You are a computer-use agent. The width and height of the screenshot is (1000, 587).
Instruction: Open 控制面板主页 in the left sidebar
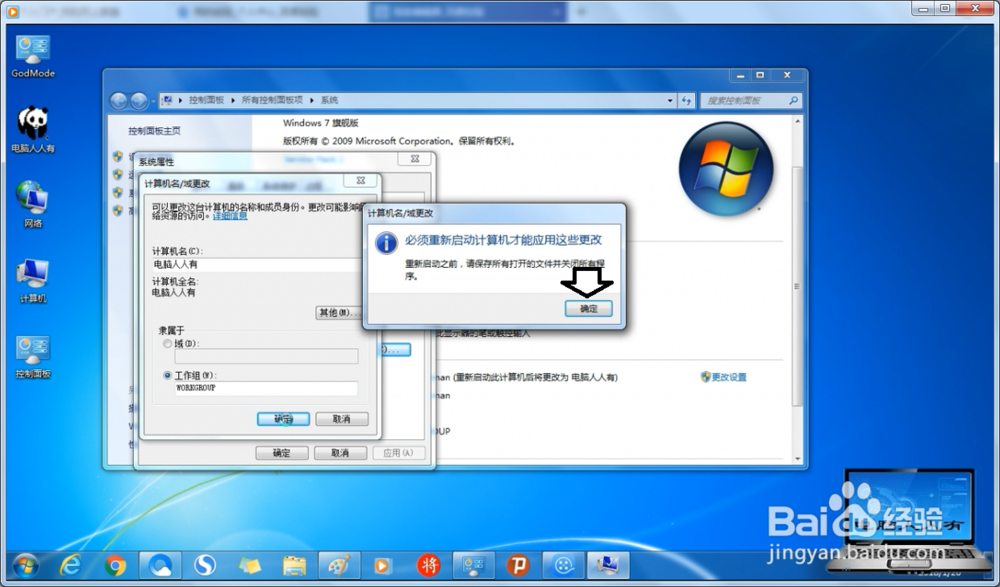pos(154,131)
